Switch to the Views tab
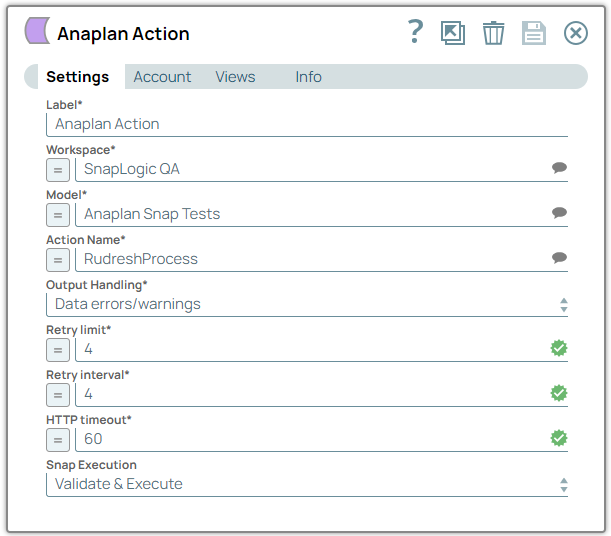Screen dimensions: 611x536 coord(235,77)
